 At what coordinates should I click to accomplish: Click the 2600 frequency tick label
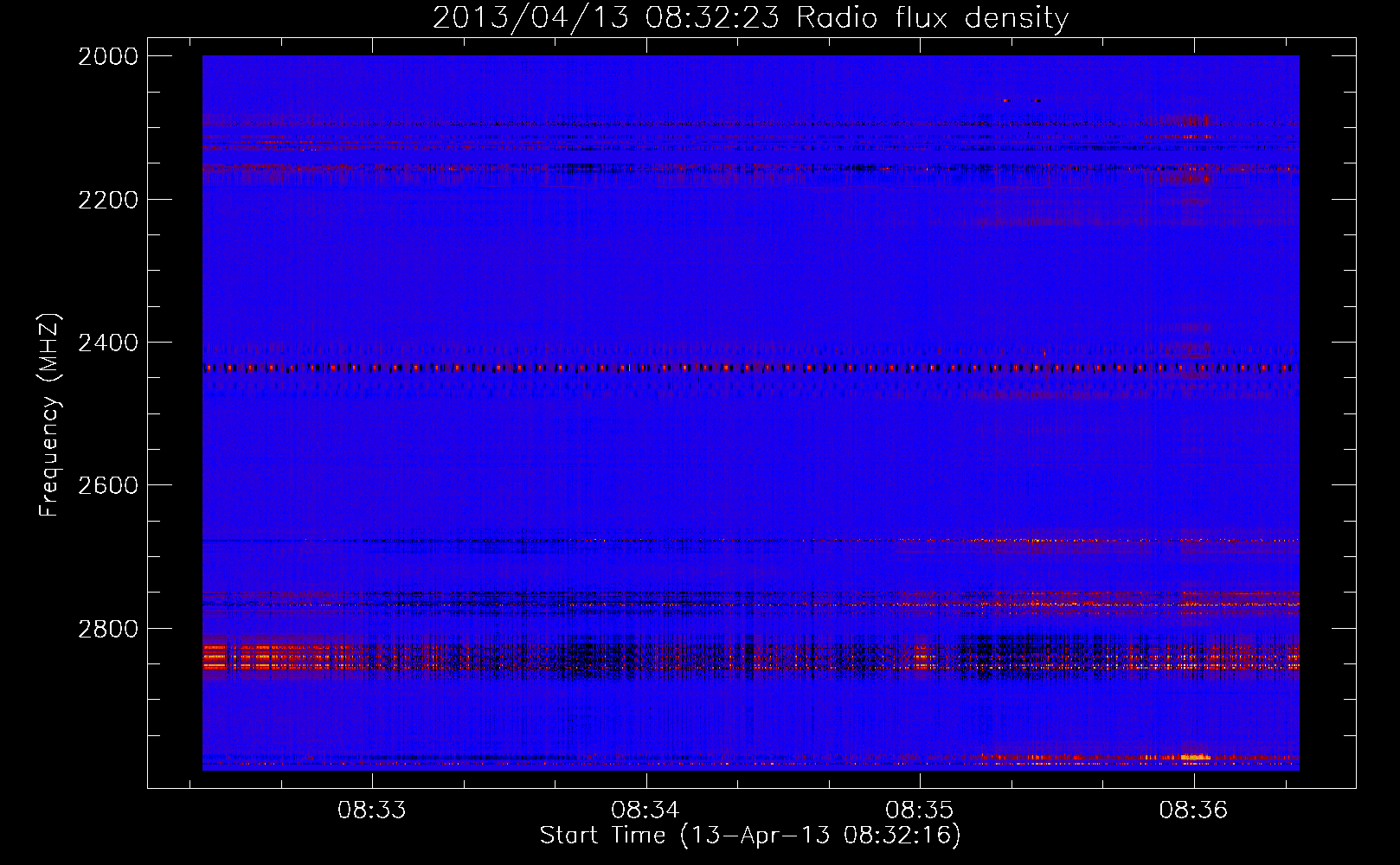pyautogui.click(x=108, y=485)
